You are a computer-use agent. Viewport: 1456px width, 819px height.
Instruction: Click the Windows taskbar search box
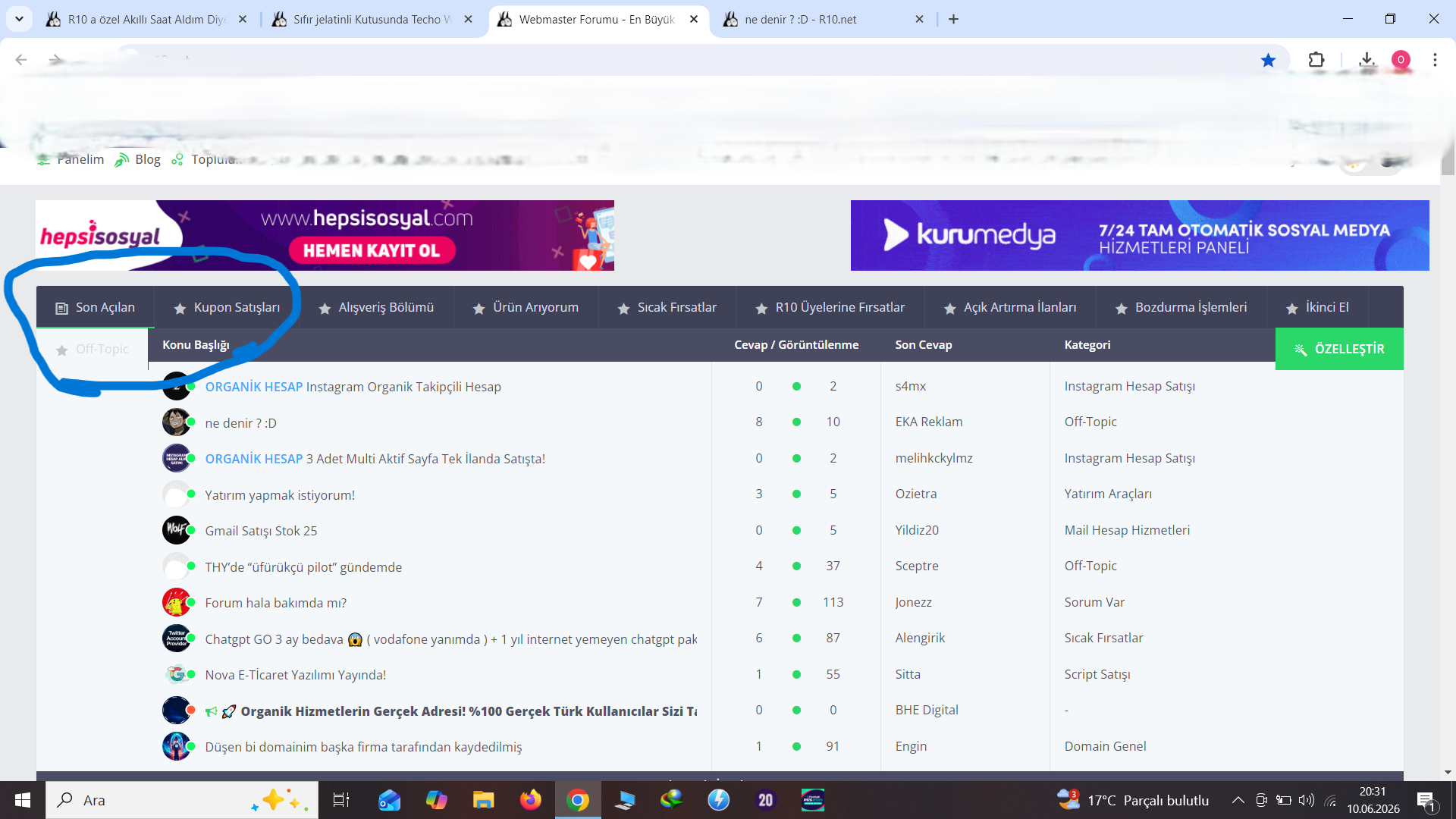[182, 800]
